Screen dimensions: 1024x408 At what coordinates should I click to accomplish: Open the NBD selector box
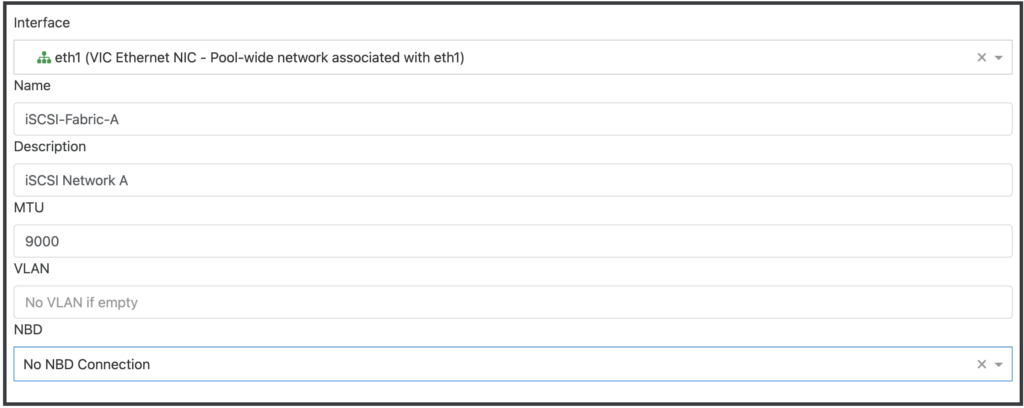(500, 365)
